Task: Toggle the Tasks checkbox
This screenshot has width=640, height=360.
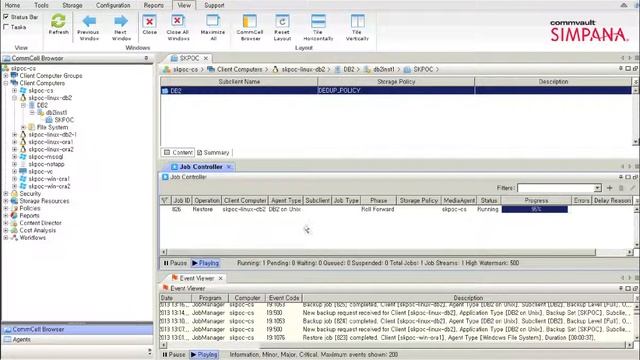Action: tap(6, 27)
